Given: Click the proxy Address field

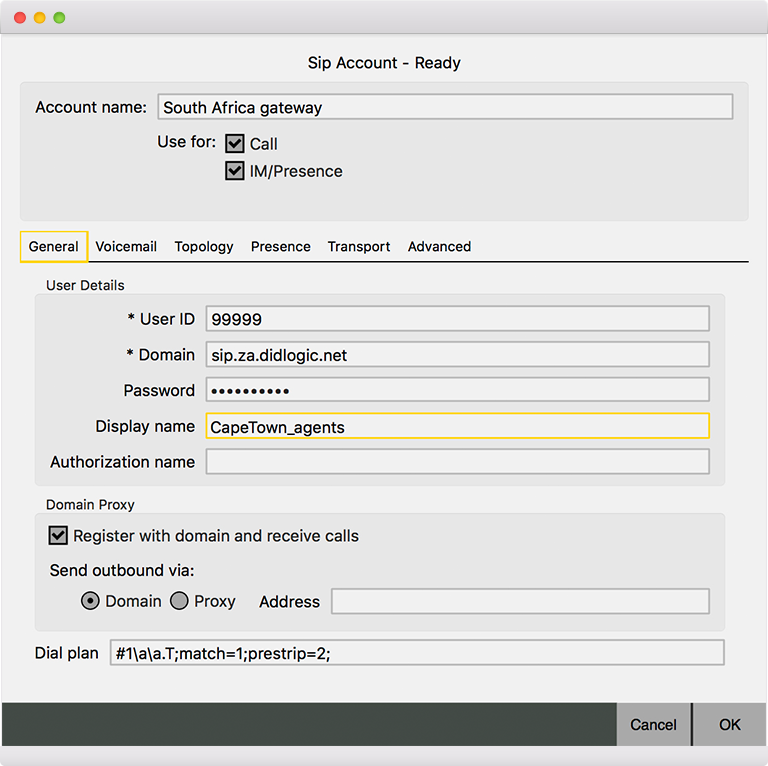Looking at the screenshot, I should click(520, 601).
